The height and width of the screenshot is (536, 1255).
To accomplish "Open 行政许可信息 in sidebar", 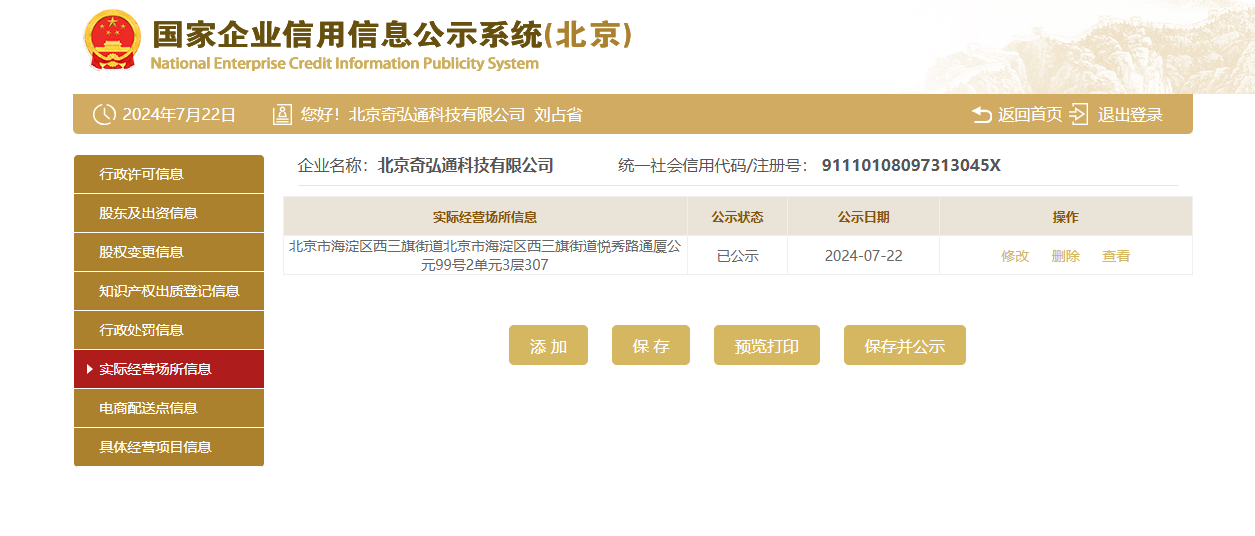I will (169, 174).
